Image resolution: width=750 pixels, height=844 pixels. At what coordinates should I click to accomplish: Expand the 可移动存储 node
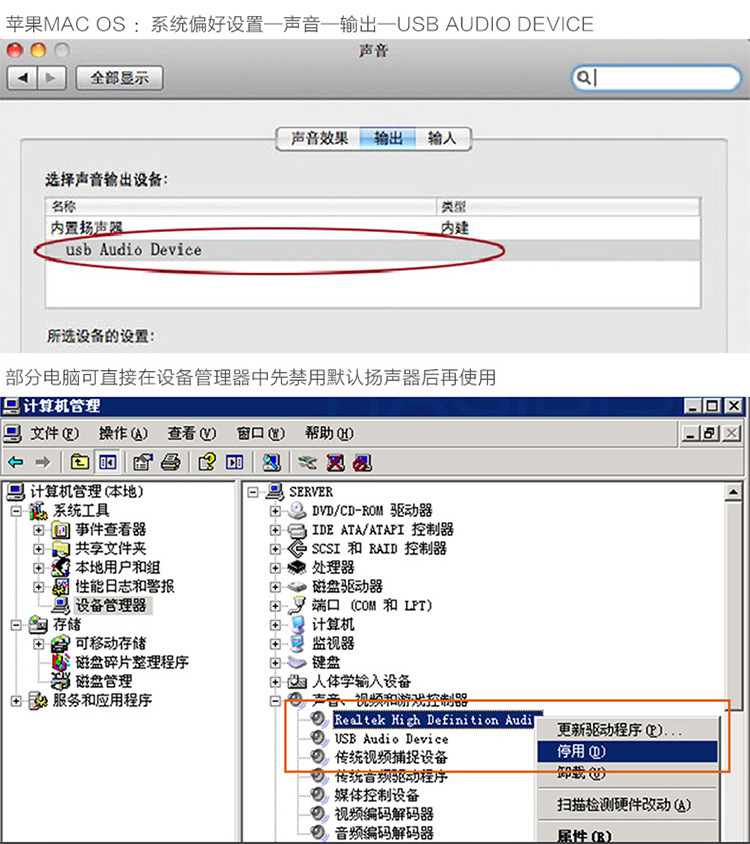tap(38, 644)
